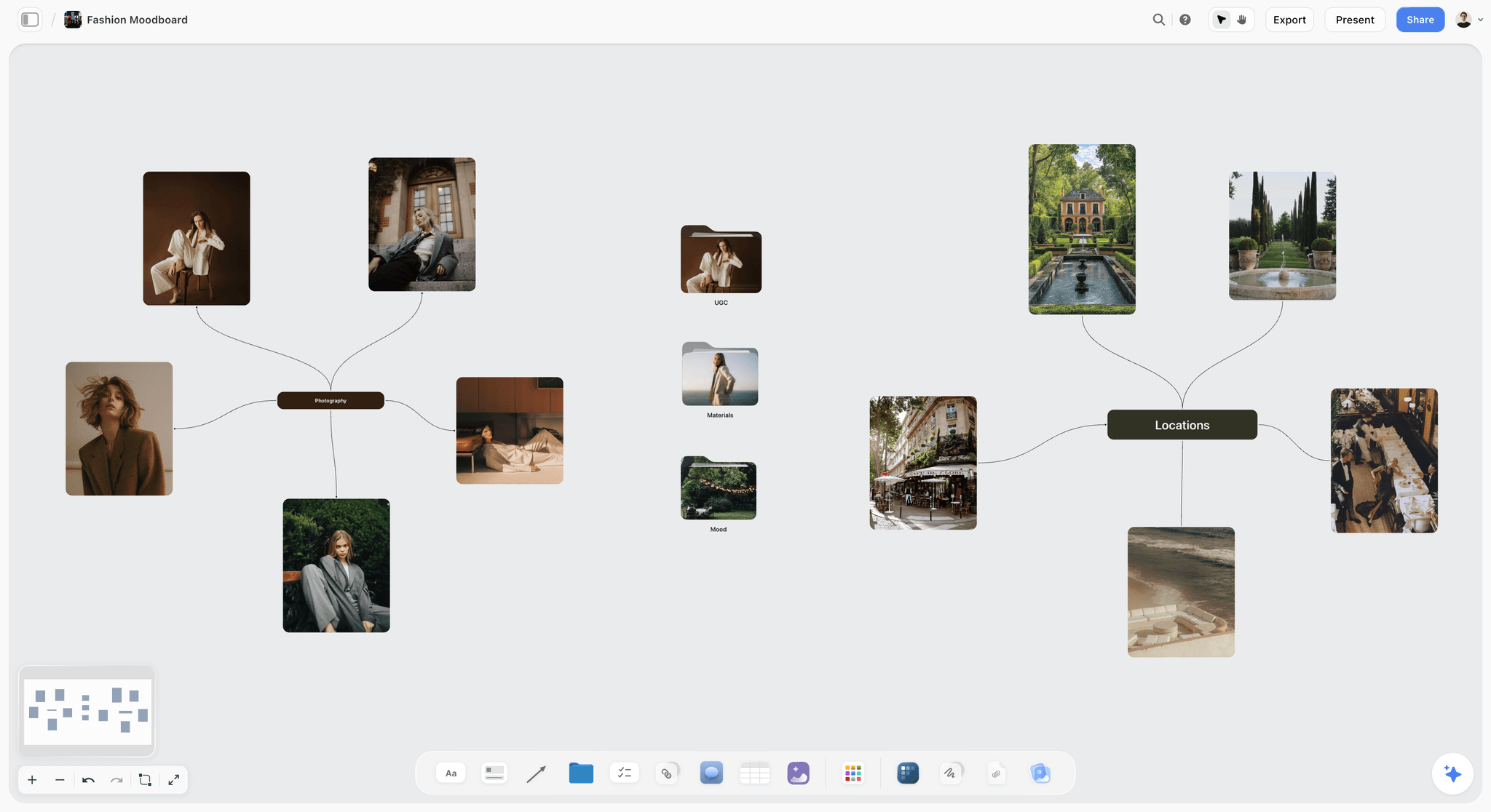This screenshot has width=1491, height=812.
Task: Attach a file with paperclip icon
Action: 996,773
